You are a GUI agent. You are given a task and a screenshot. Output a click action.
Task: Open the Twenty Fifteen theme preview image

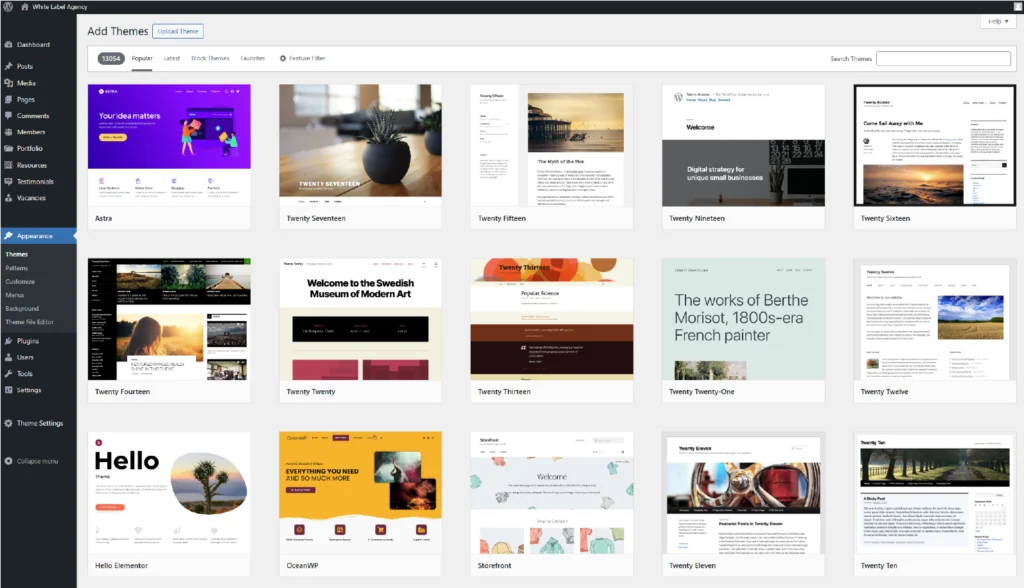point(552,145)
